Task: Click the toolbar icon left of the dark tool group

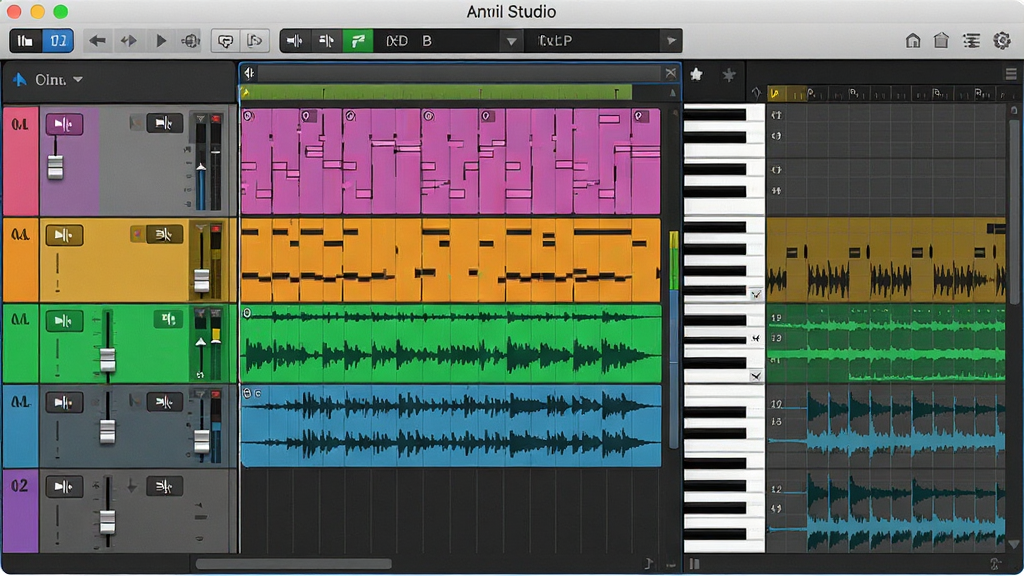Action: [254, 41]
